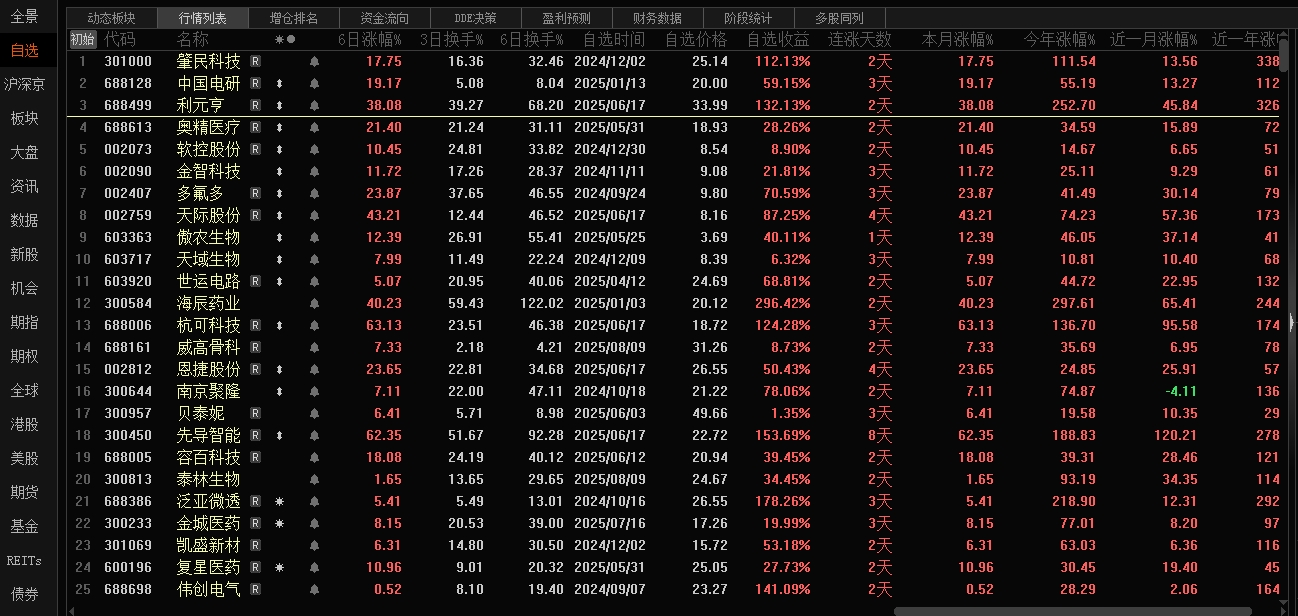Open 沪深京 in the left sidebar

tap(24, 84)
